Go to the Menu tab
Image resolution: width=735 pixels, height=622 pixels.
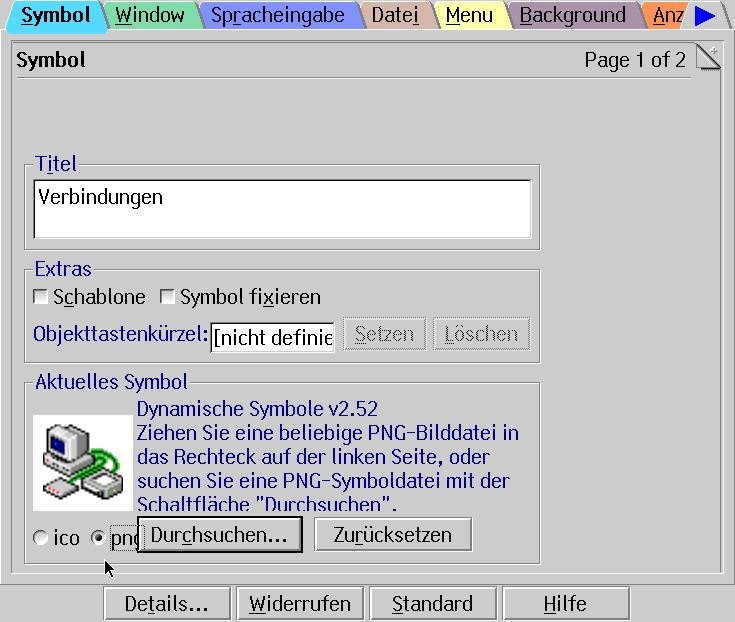pos(469,15)
